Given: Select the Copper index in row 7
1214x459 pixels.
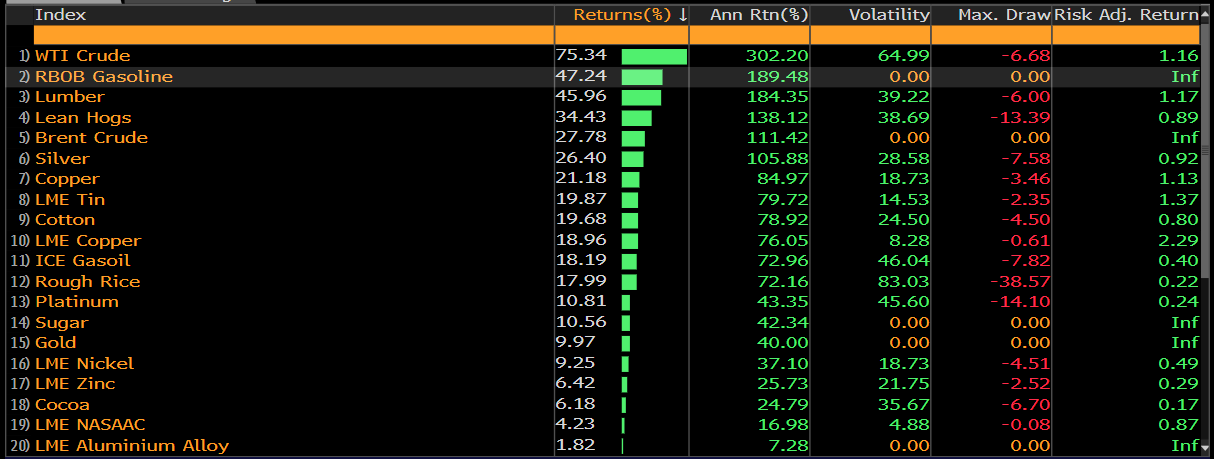Looking at the screenshot, I should click(67, 179).
